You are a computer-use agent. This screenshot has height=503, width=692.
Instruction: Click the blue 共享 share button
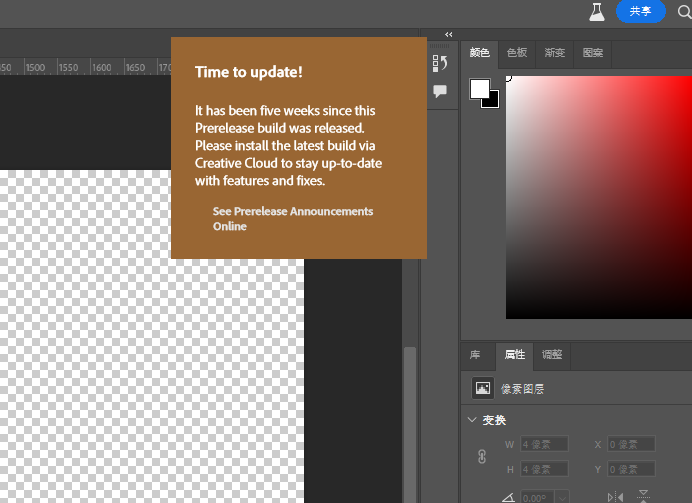pyautogui.click(x=641, y=11)
